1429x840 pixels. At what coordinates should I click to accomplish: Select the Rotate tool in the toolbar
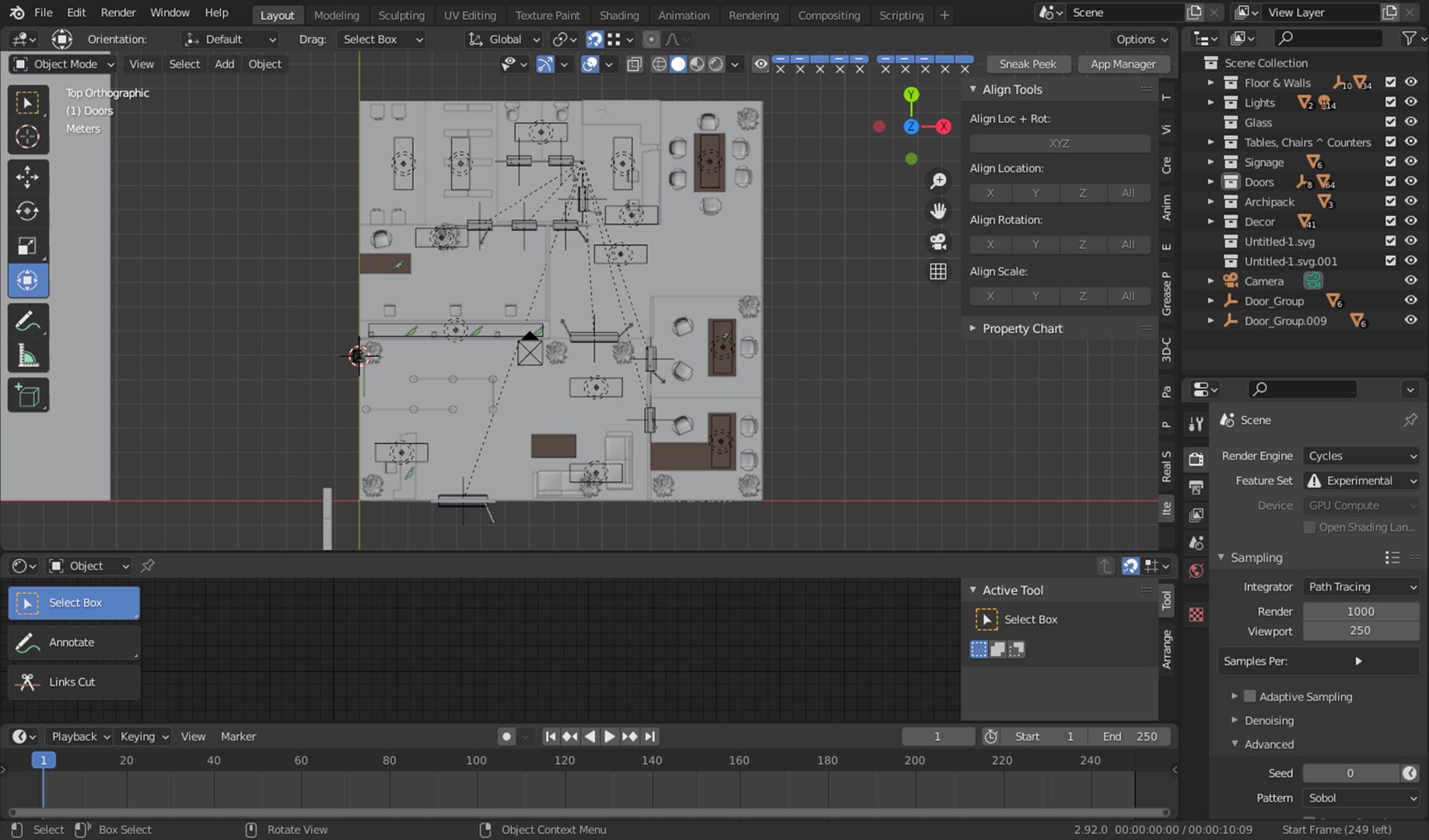pos(27,212)
